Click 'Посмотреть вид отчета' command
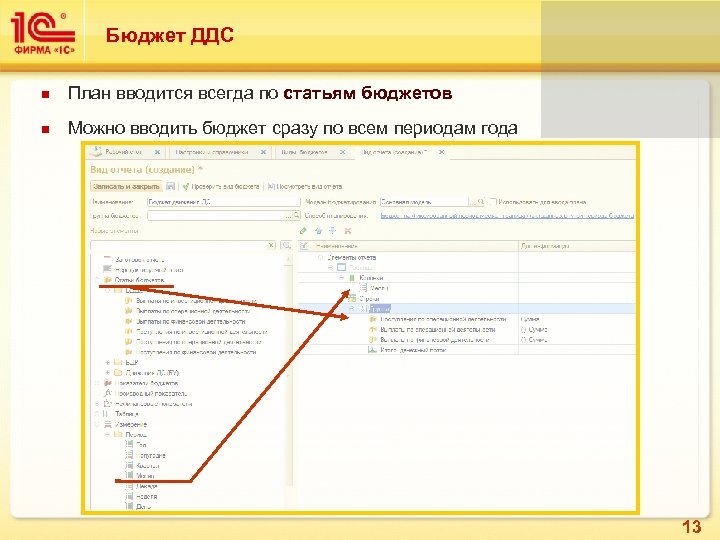Viewport: 720px width, 540px height. pos(305,186)
